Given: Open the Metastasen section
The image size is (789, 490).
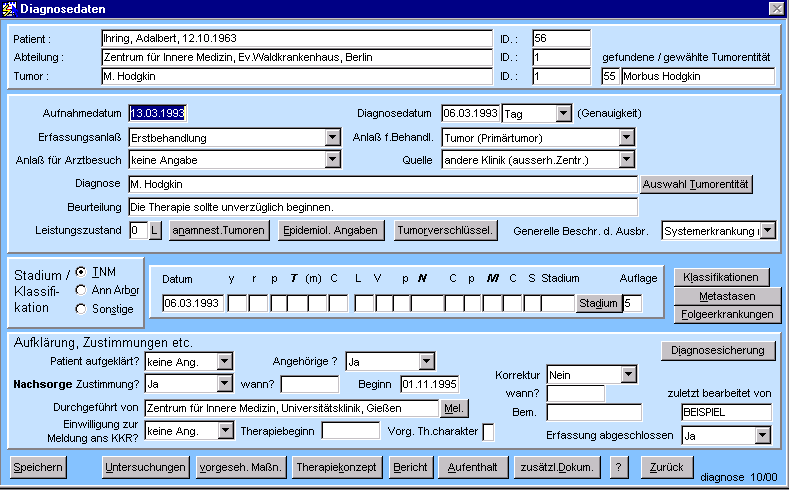Looking at the screenshot, I should coord(727,296).
